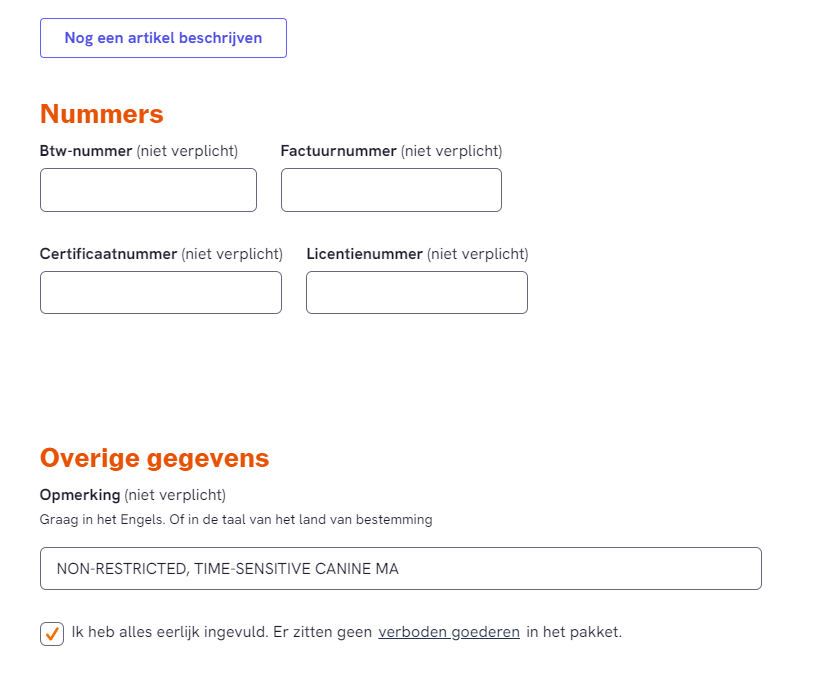Select the Certificaatnummer input field
This screenshot has height=675, width=835.
(161, 292)
